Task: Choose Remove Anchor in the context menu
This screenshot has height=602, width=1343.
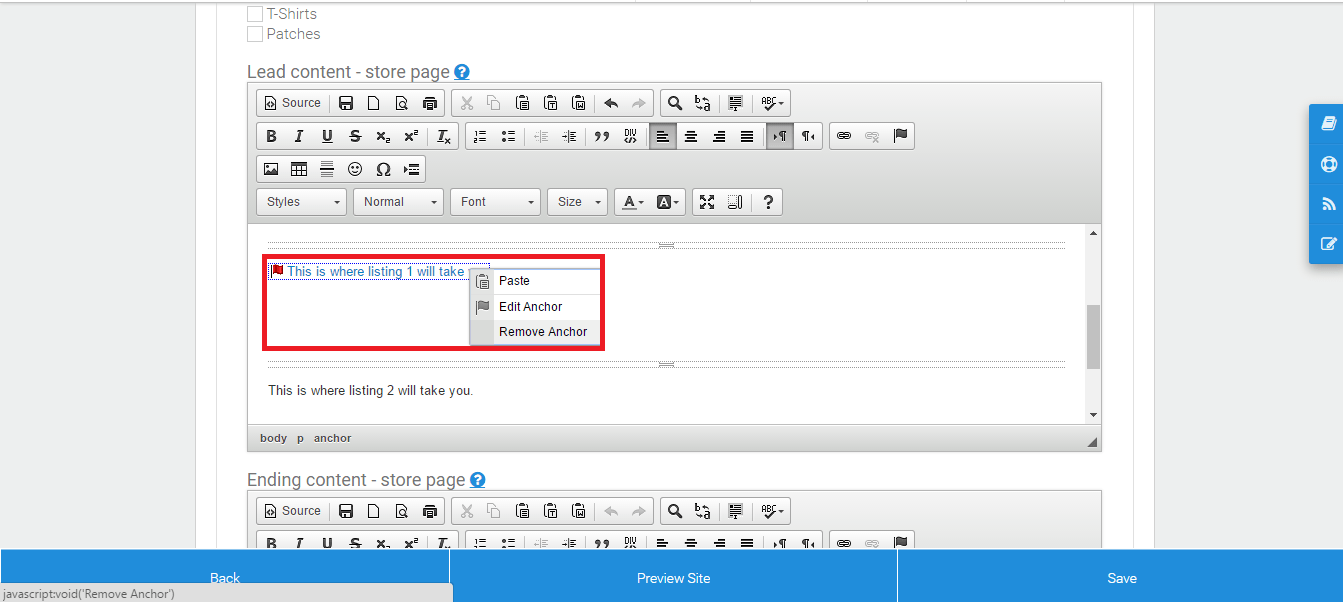Action: tap(542, 331)
